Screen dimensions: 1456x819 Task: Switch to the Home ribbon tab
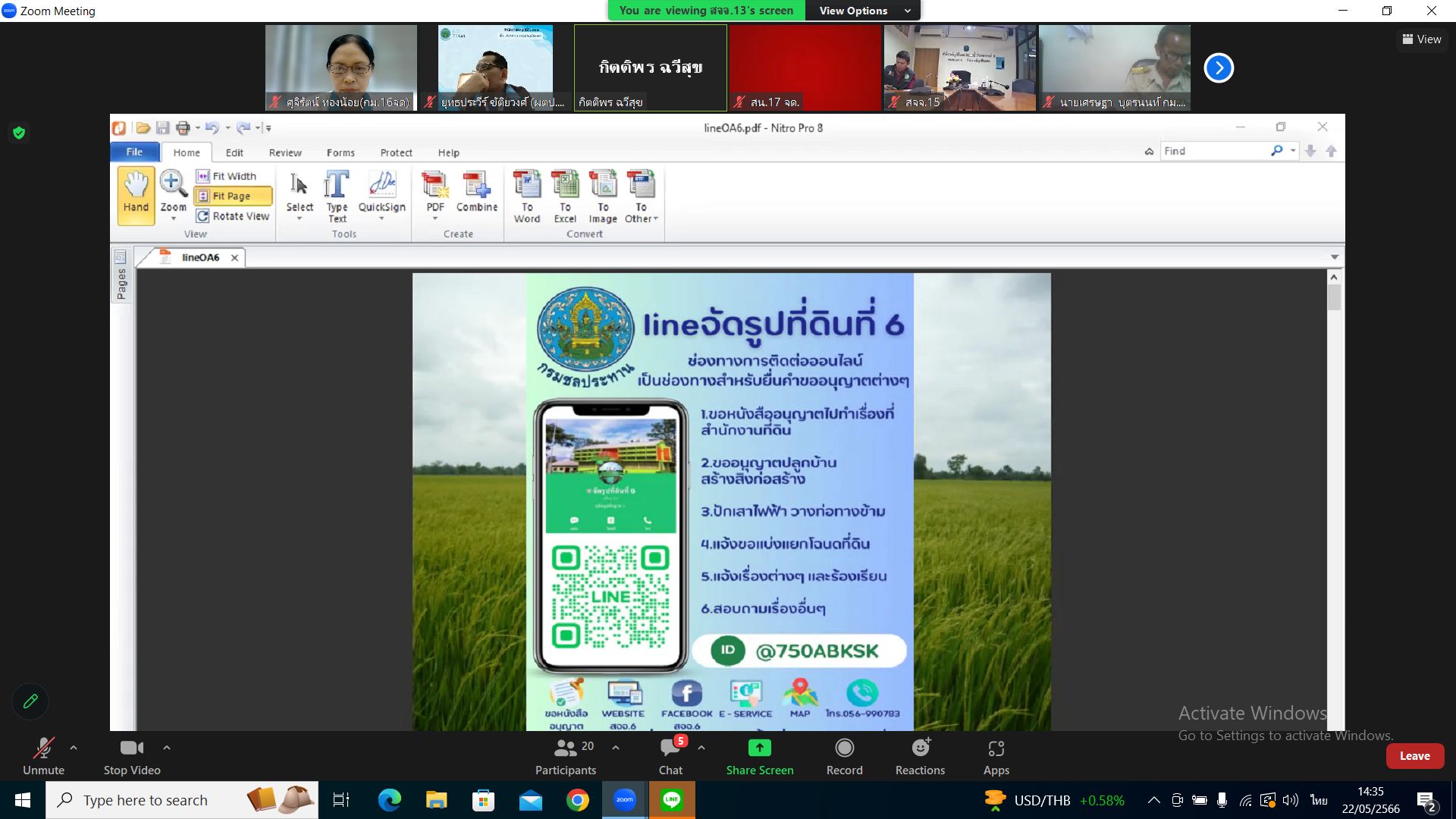187,152
